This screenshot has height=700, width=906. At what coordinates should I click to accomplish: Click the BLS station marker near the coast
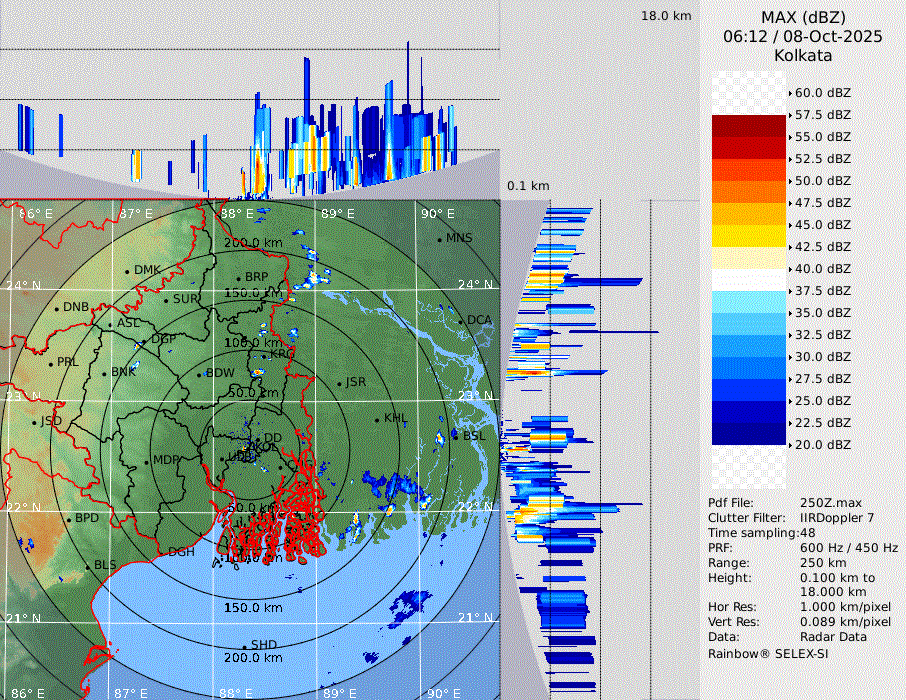pos(88,567)
